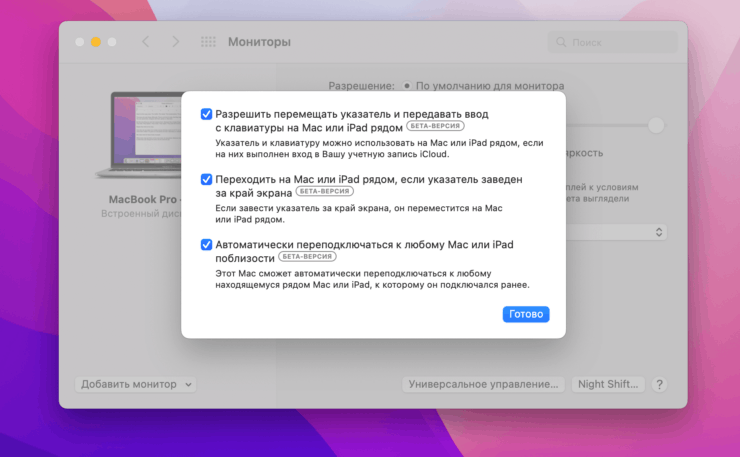Close the Мониторы window
The height and width of the screenshot is (457, 740).
point(80,42)
